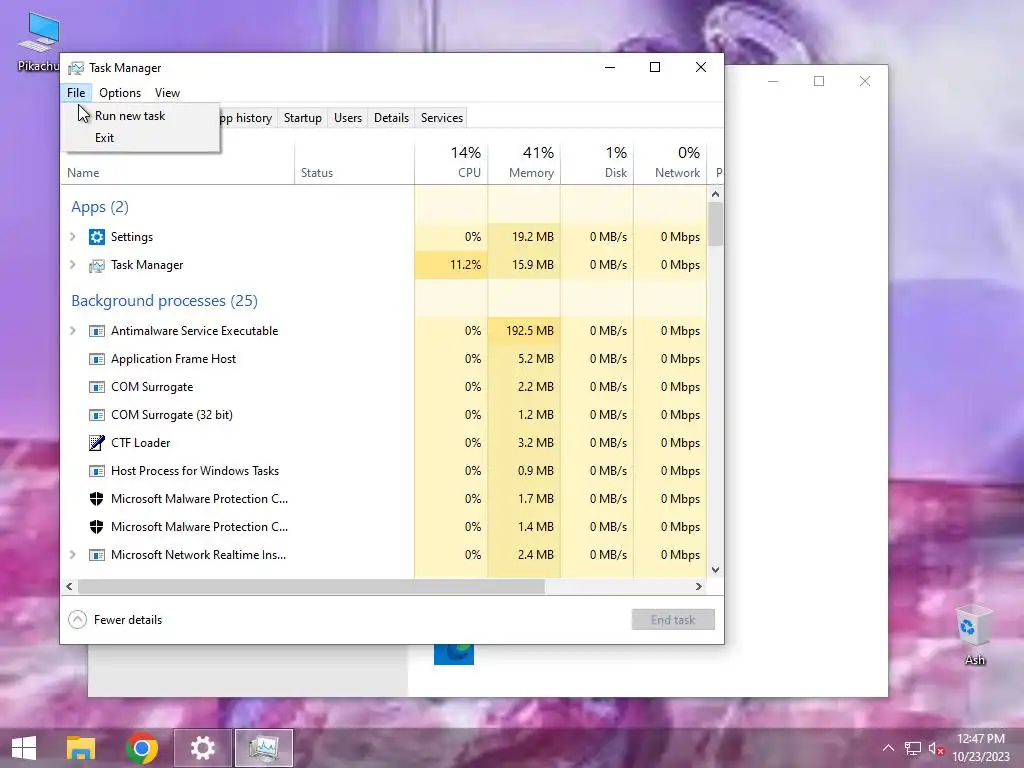Switch to Settings on the taskbar
Image resolution: width=1024 pixels, height=768 pixels.
pyautogui.click(x=202, y=748)
